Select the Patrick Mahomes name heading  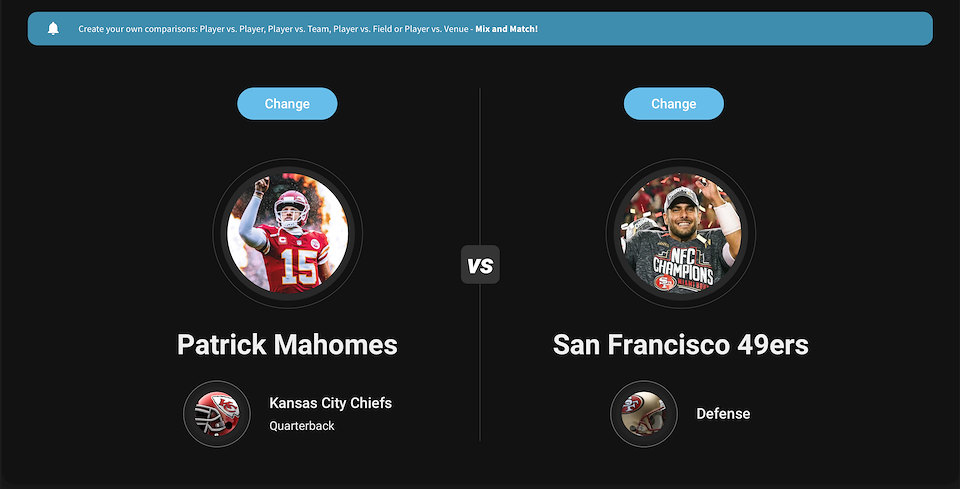click(287, 345)
